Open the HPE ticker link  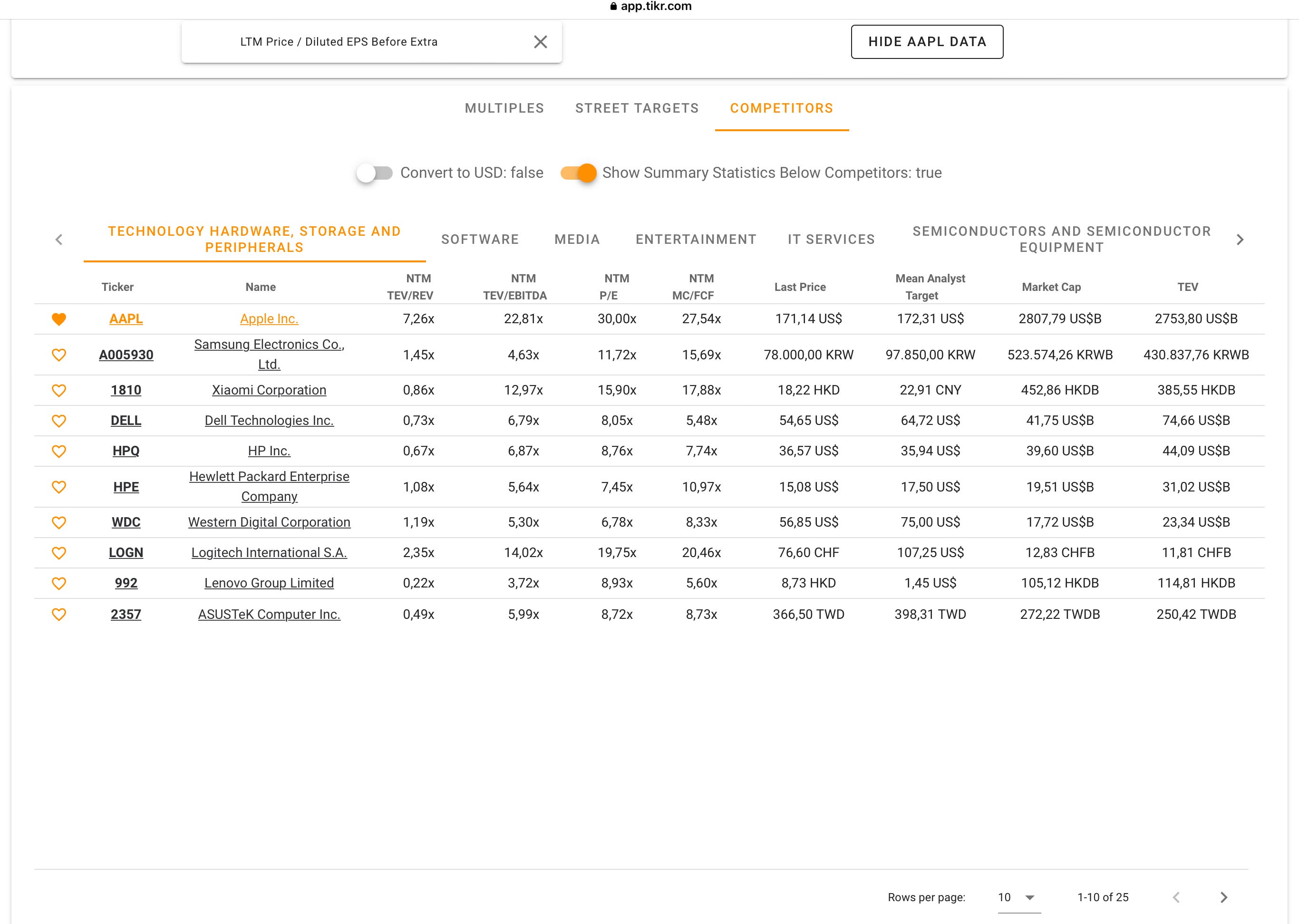point(126,487)
